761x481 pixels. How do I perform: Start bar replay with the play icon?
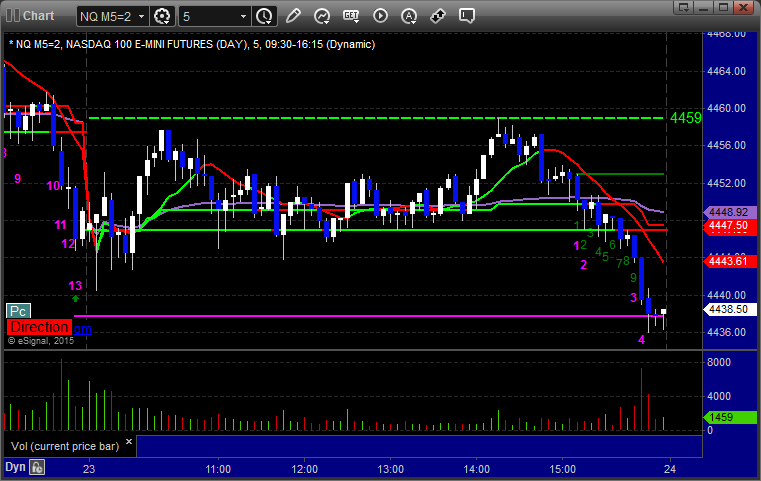pyautogui.click(x=380, y=16)
